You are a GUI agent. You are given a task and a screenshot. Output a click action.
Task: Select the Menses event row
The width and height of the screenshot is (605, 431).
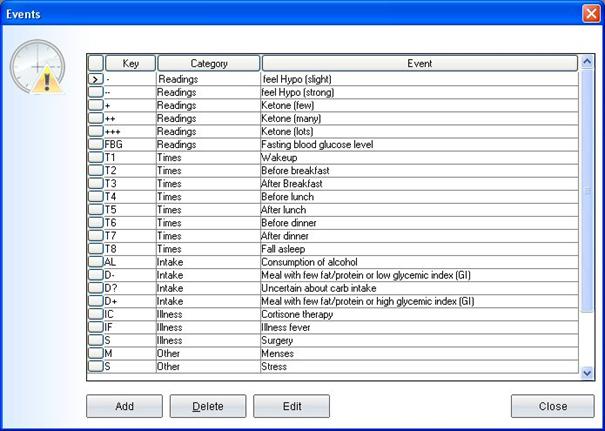(x=419, y=353)
